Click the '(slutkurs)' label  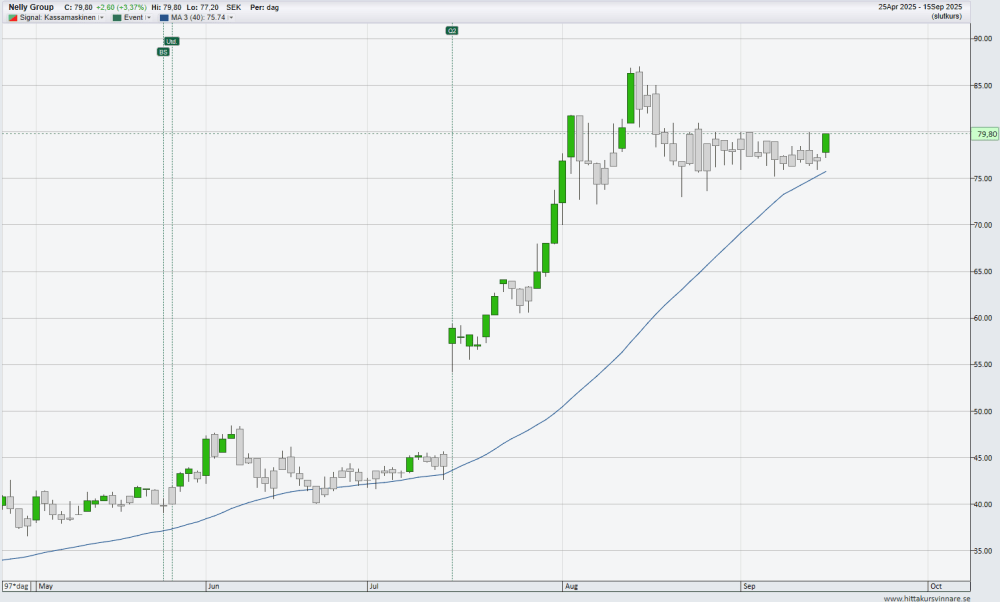click(x=946, y=16)
